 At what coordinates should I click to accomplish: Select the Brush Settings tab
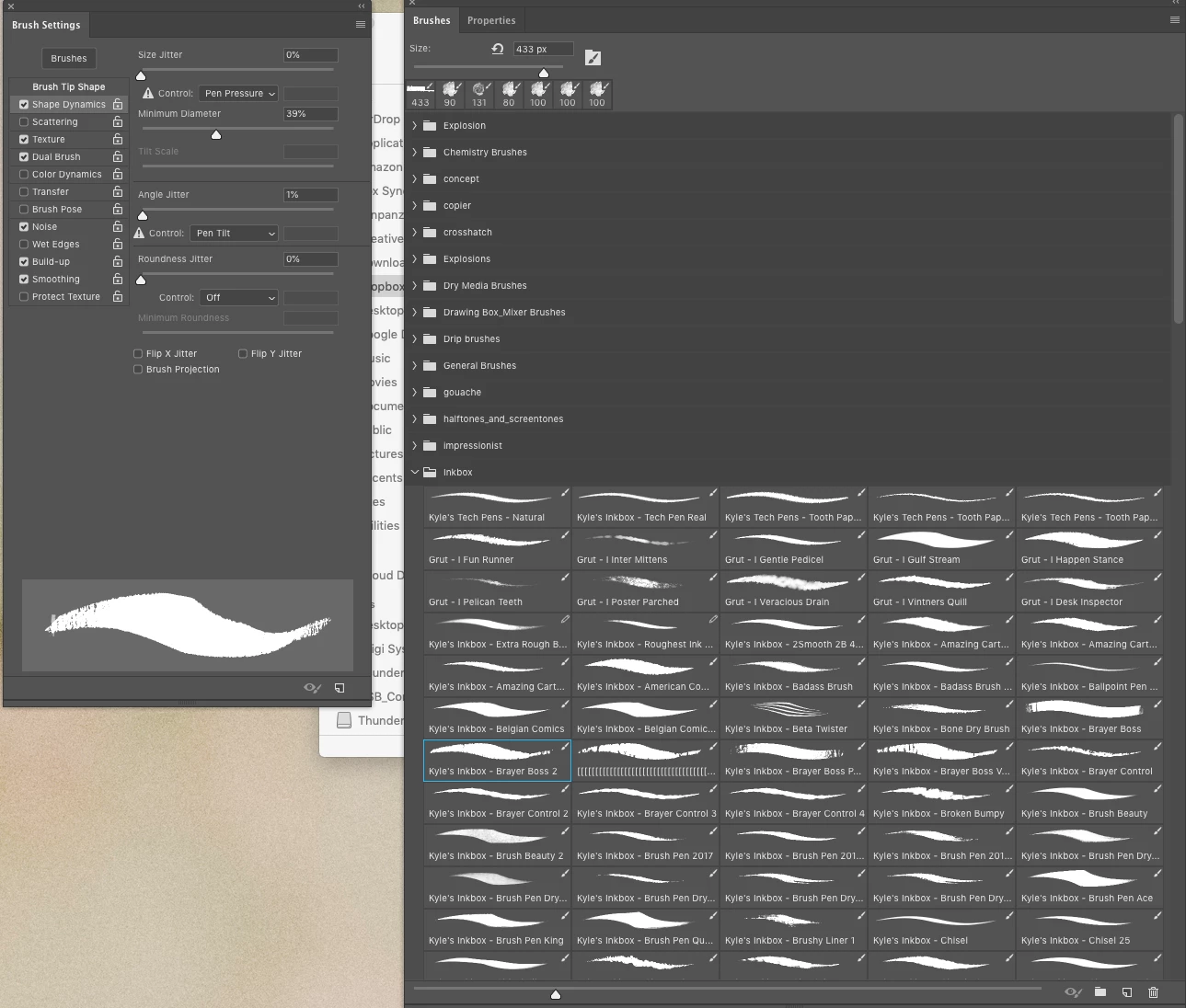pyautogui.click(x=46, y=25)
